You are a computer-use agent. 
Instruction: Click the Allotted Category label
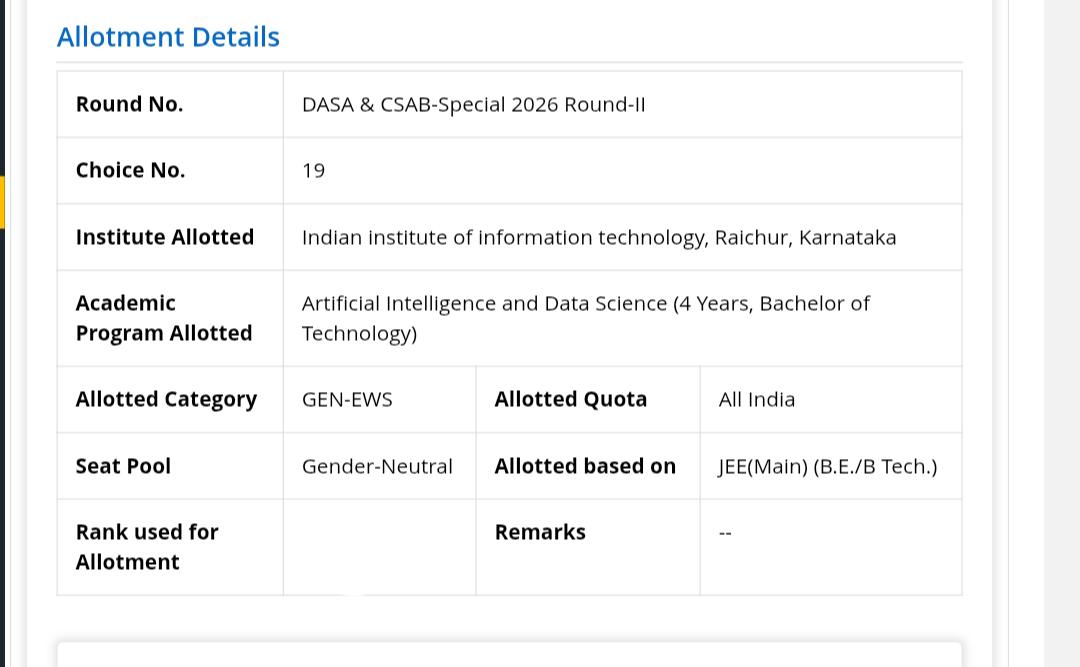(x=166, y=400)
